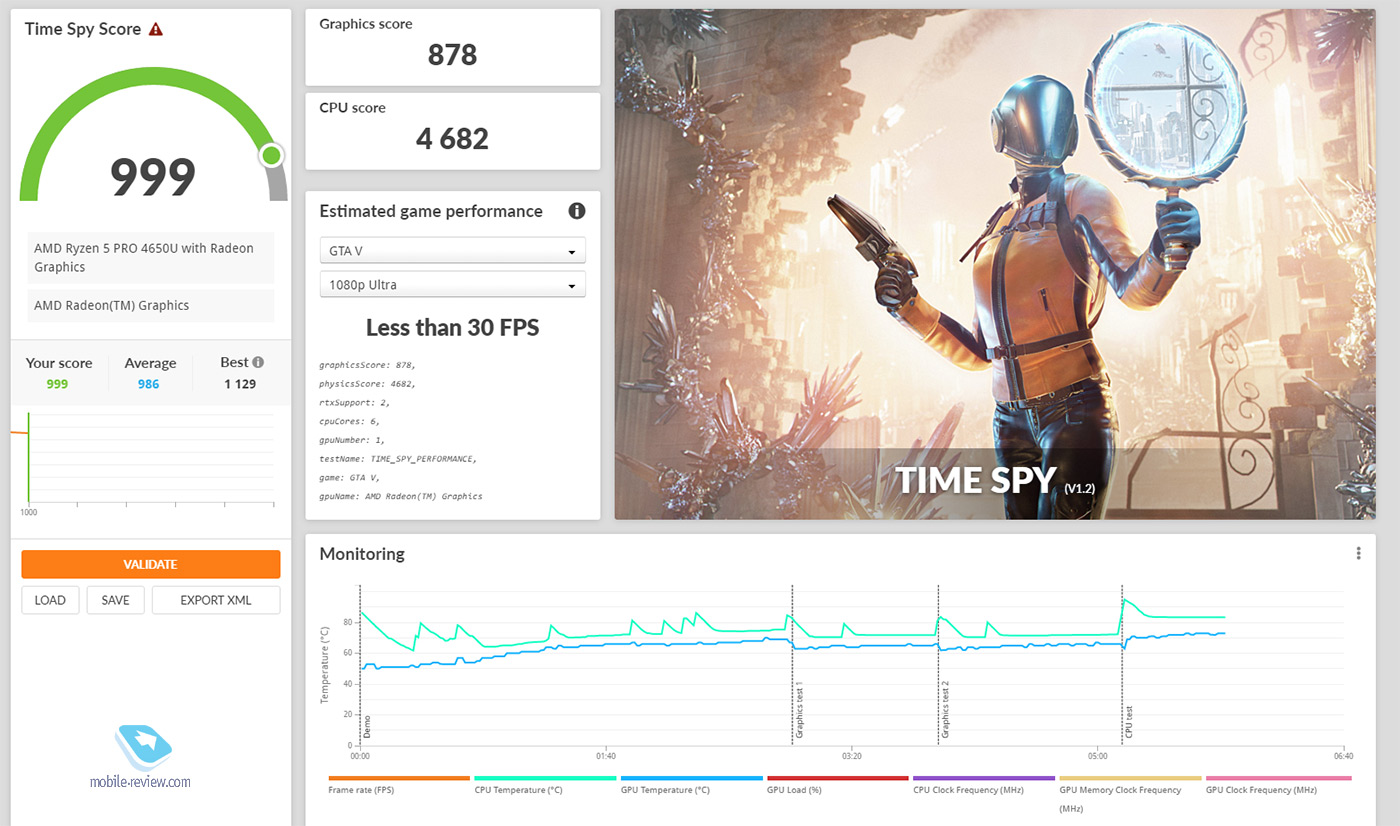
Task: Click the info icon next to Best
Action: (x=258, y=363)
